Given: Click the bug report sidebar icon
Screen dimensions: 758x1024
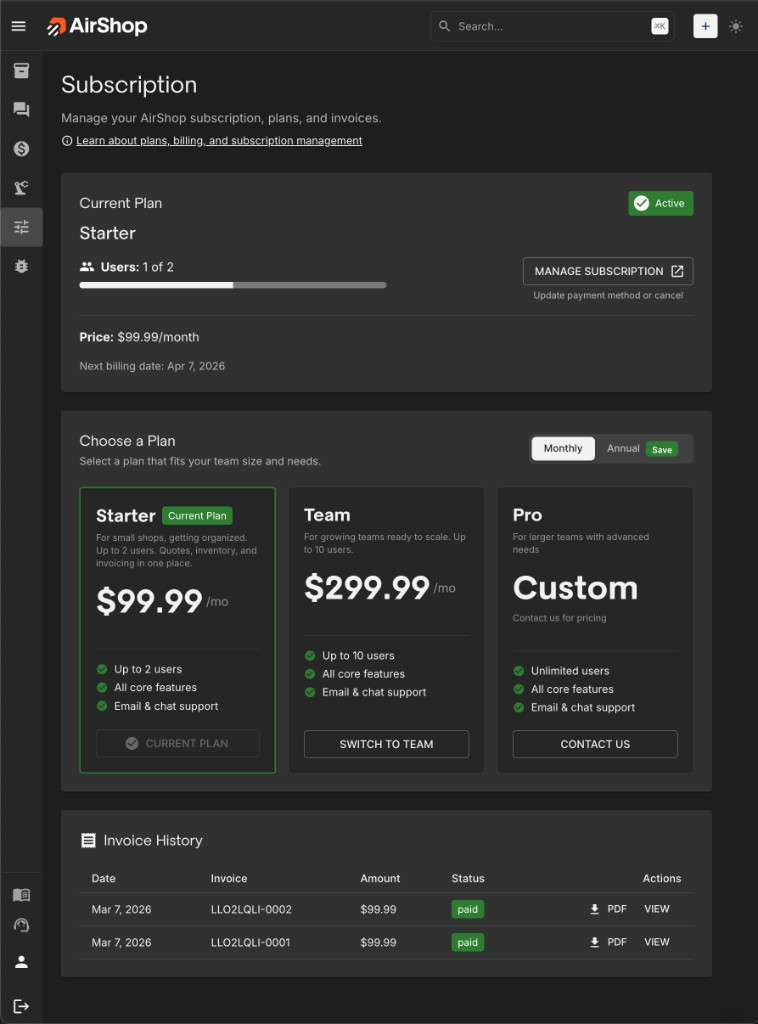Looking at the screenshot, I should pos(21,266).
